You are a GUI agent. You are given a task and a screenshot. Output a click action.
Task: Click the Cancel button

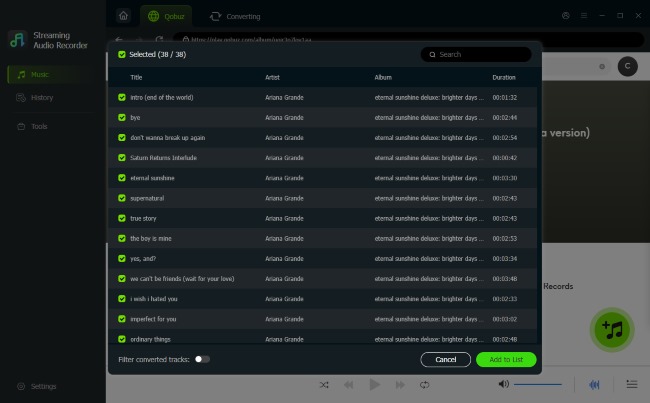pyautogui.click(x=446, y=359)
